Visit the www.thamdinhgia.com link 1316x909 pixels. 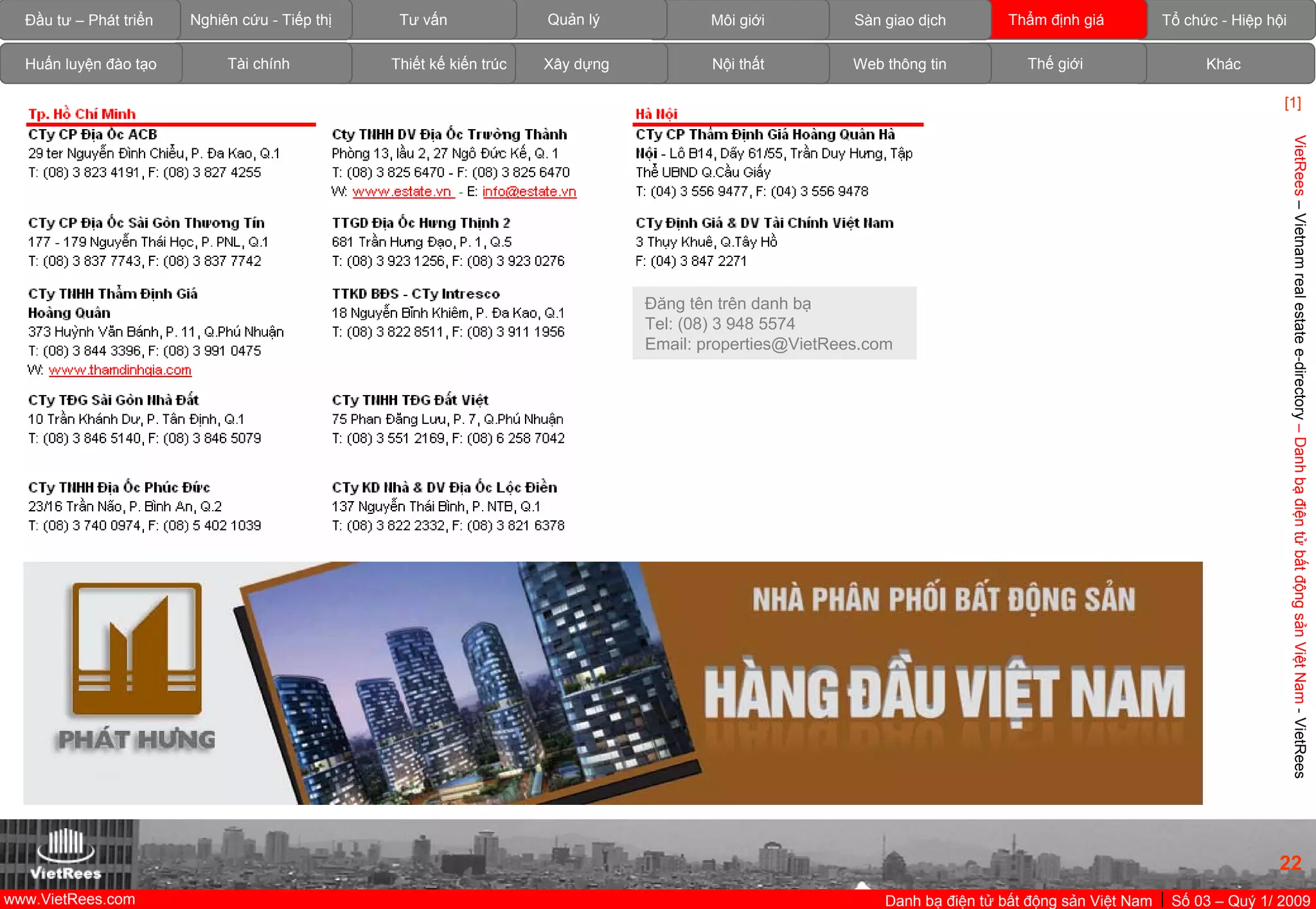[x=120, y=370]
